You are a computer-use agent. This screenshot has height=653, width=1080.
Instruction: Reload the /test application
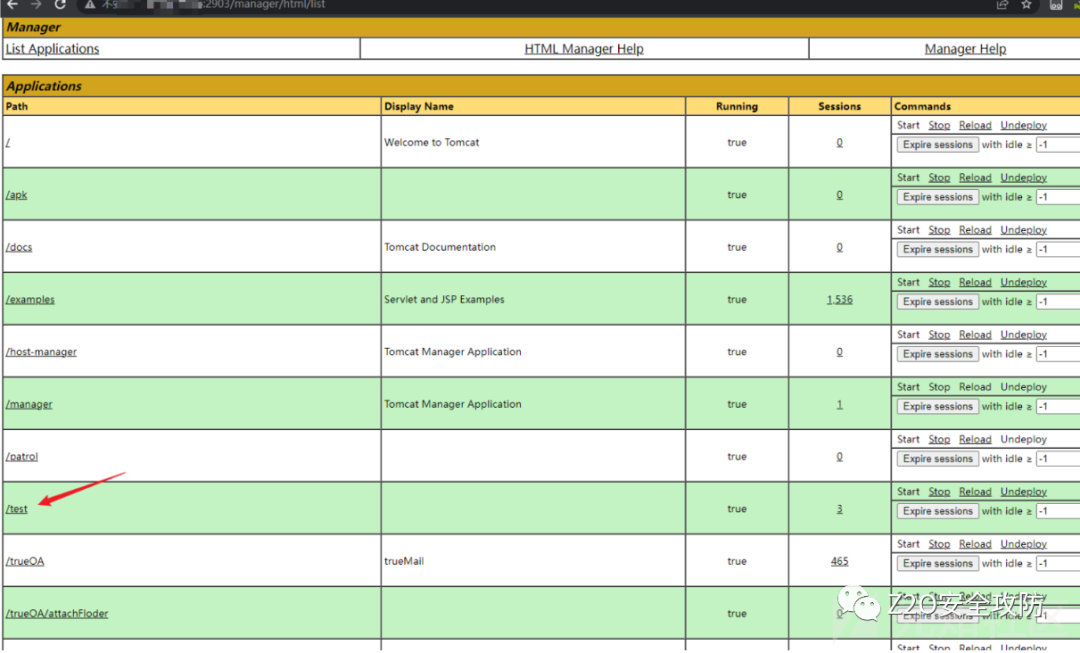coord(975,492)
